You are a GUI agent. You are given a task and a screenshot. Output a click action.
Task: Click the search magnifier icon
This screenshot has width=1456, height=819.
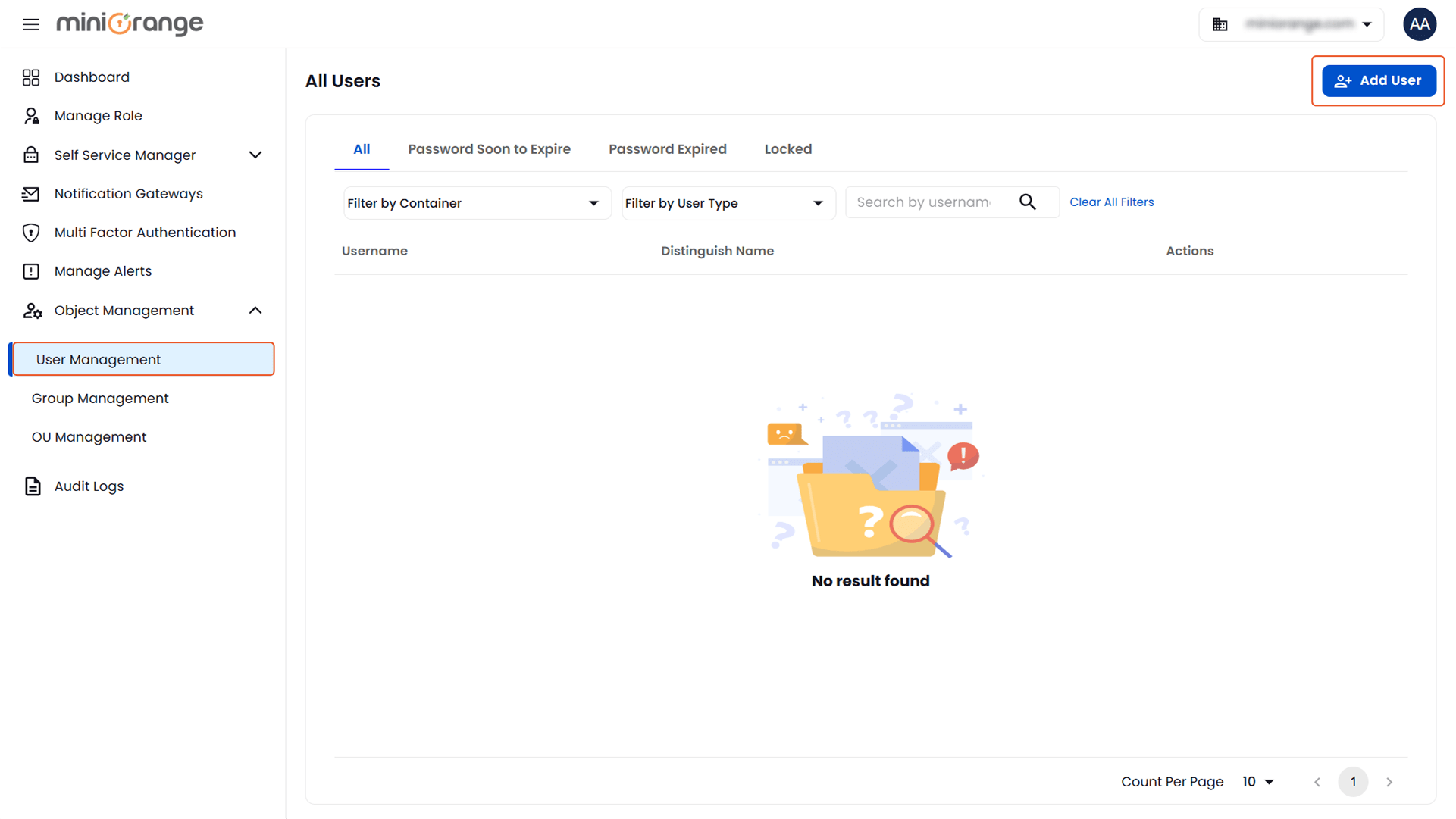point(1028,202)
